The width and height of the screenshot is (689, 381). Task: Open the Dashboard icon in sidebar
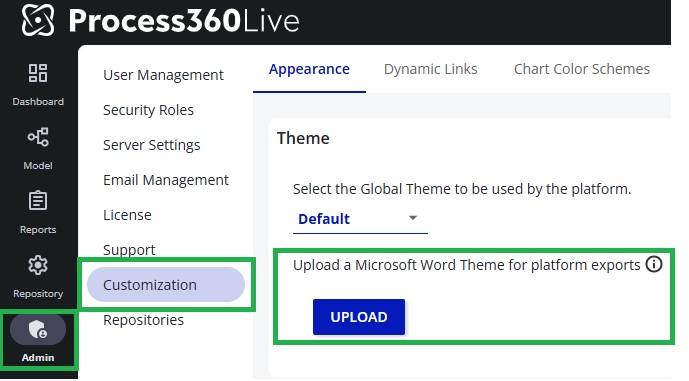coord(38,73)
